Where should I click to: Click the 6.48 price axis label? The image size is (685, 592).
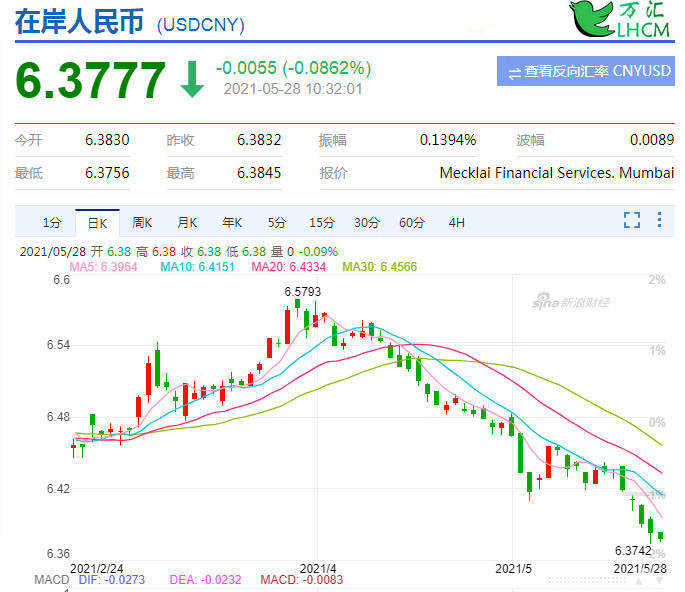(58, 417)
